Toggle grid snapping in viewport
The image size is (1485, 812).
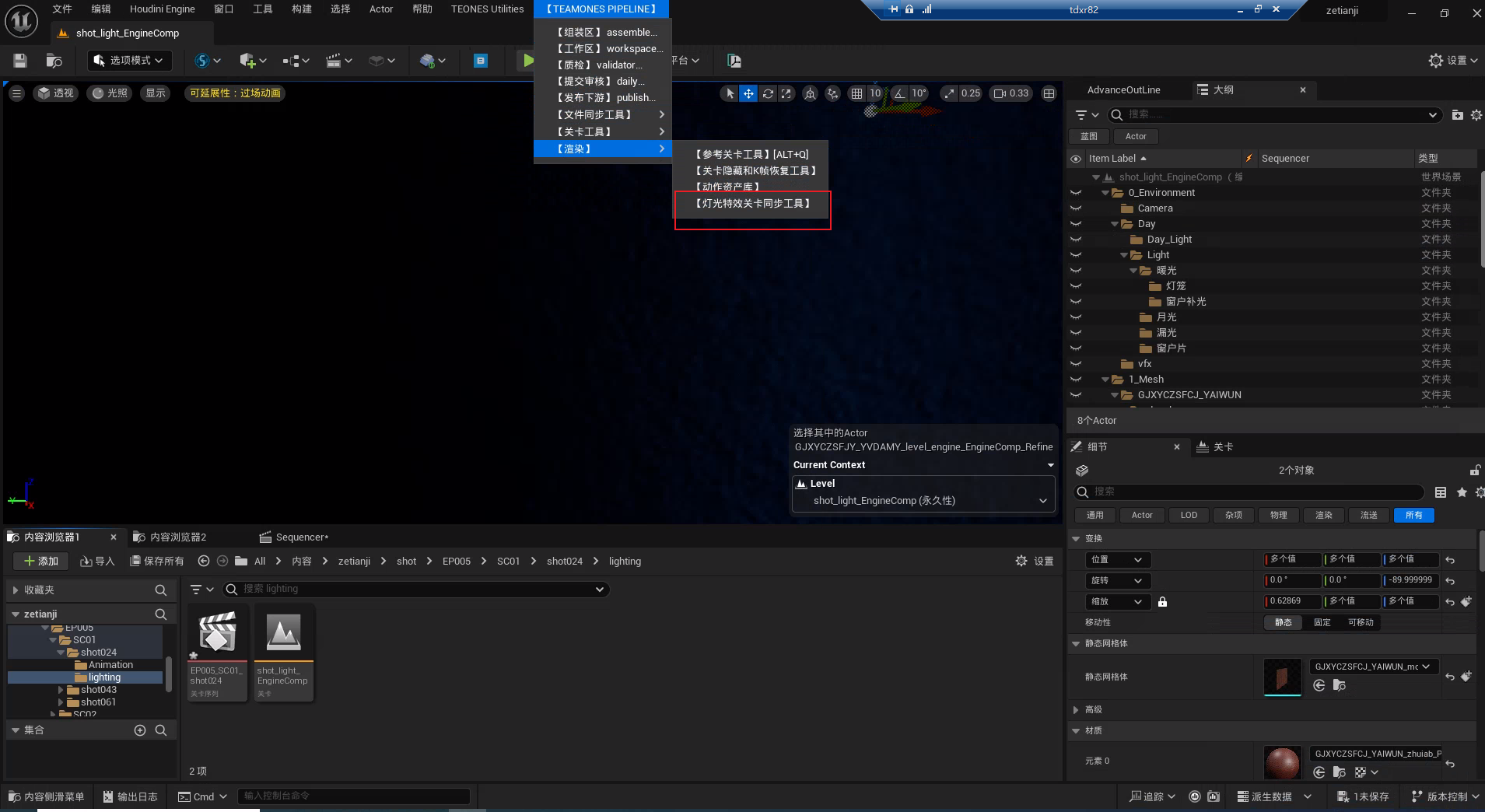tap(856, 93)
